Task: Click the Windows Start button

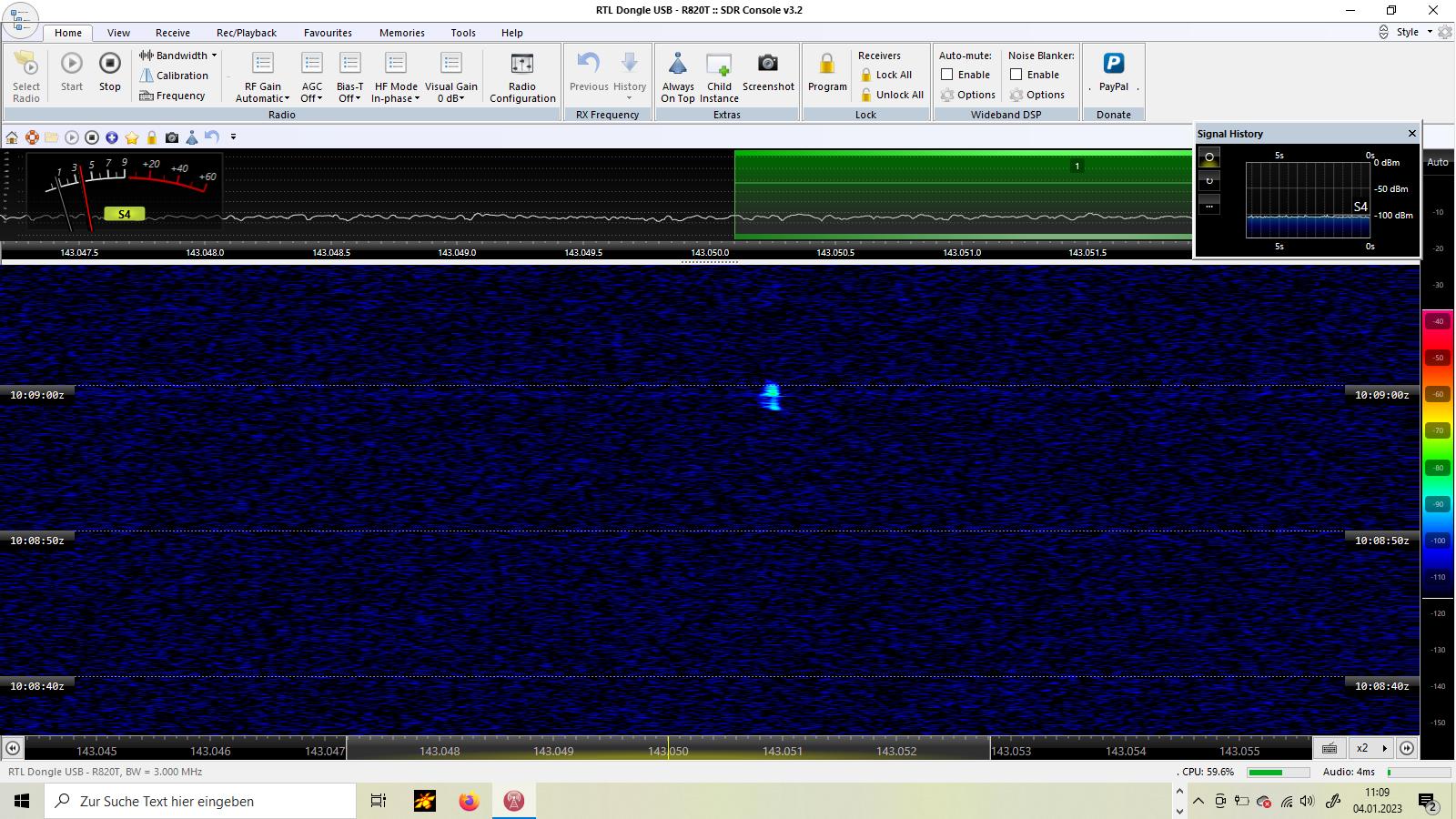Action: point(22,801)
